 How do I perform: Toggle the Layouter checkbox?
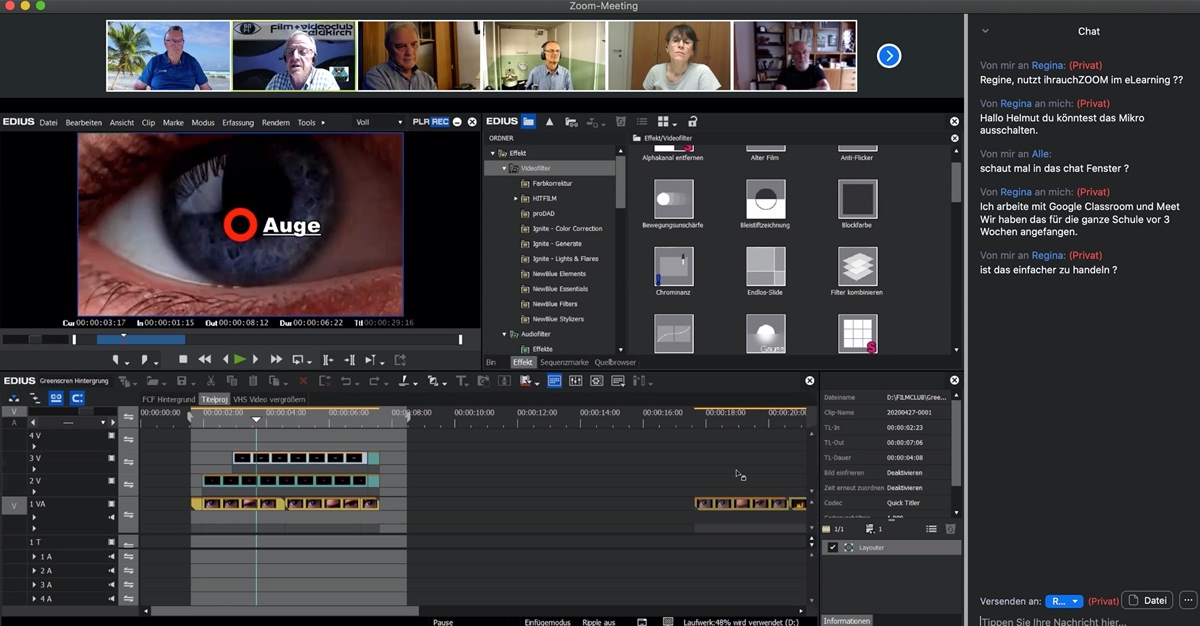tap(832, 547)
